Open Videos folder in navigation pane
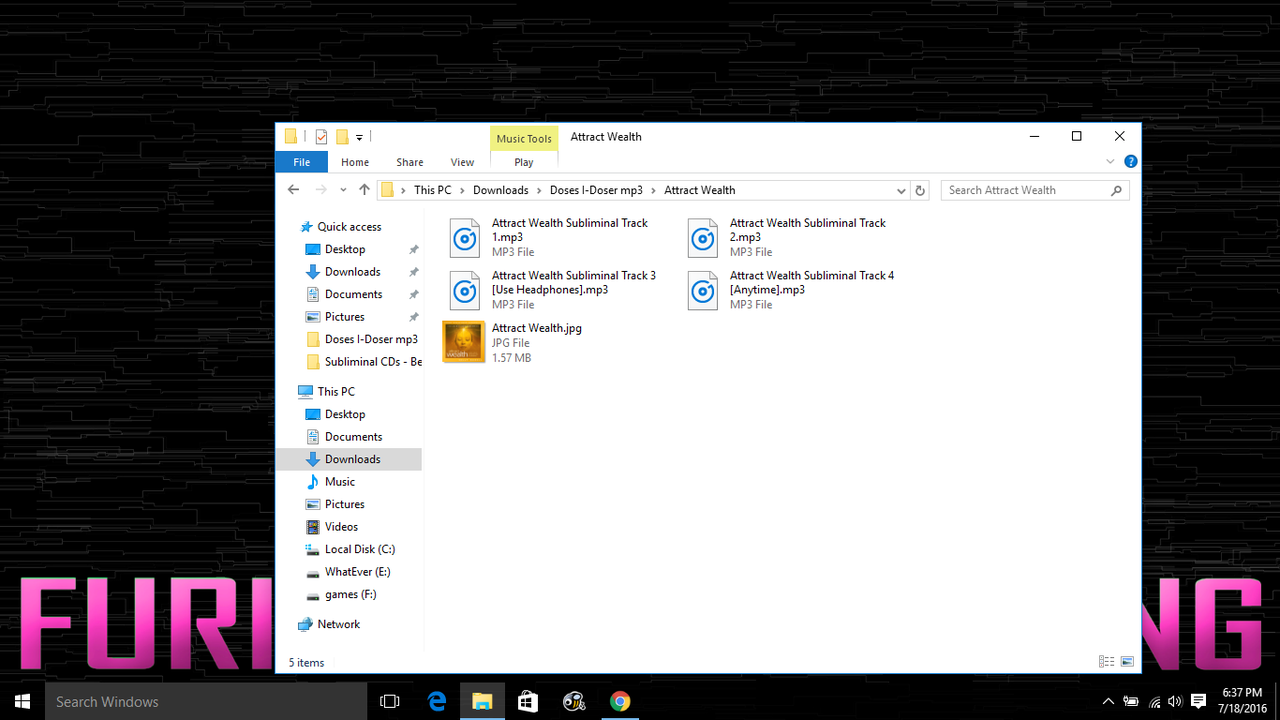The height and width of the screenshot is (720, 1280). [341, 527]
